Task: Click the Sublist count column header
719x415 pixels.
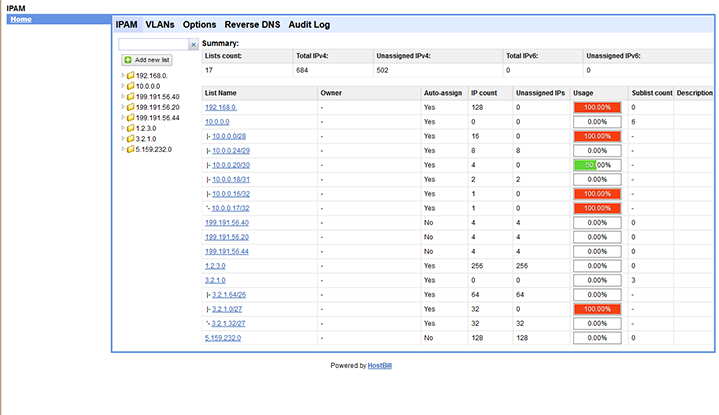Action: pos(652,93)
